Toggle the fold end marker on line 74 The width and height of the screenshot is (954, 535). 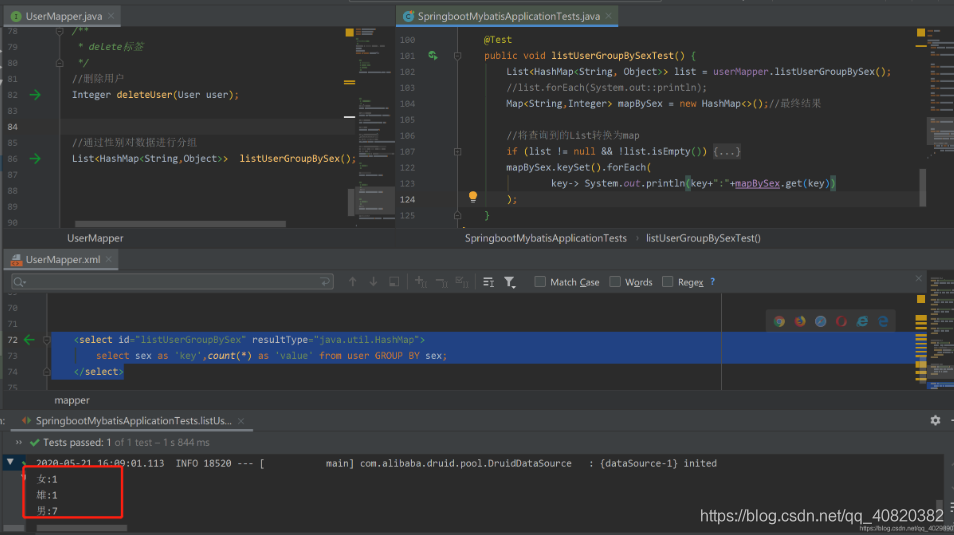pos(47,371)
